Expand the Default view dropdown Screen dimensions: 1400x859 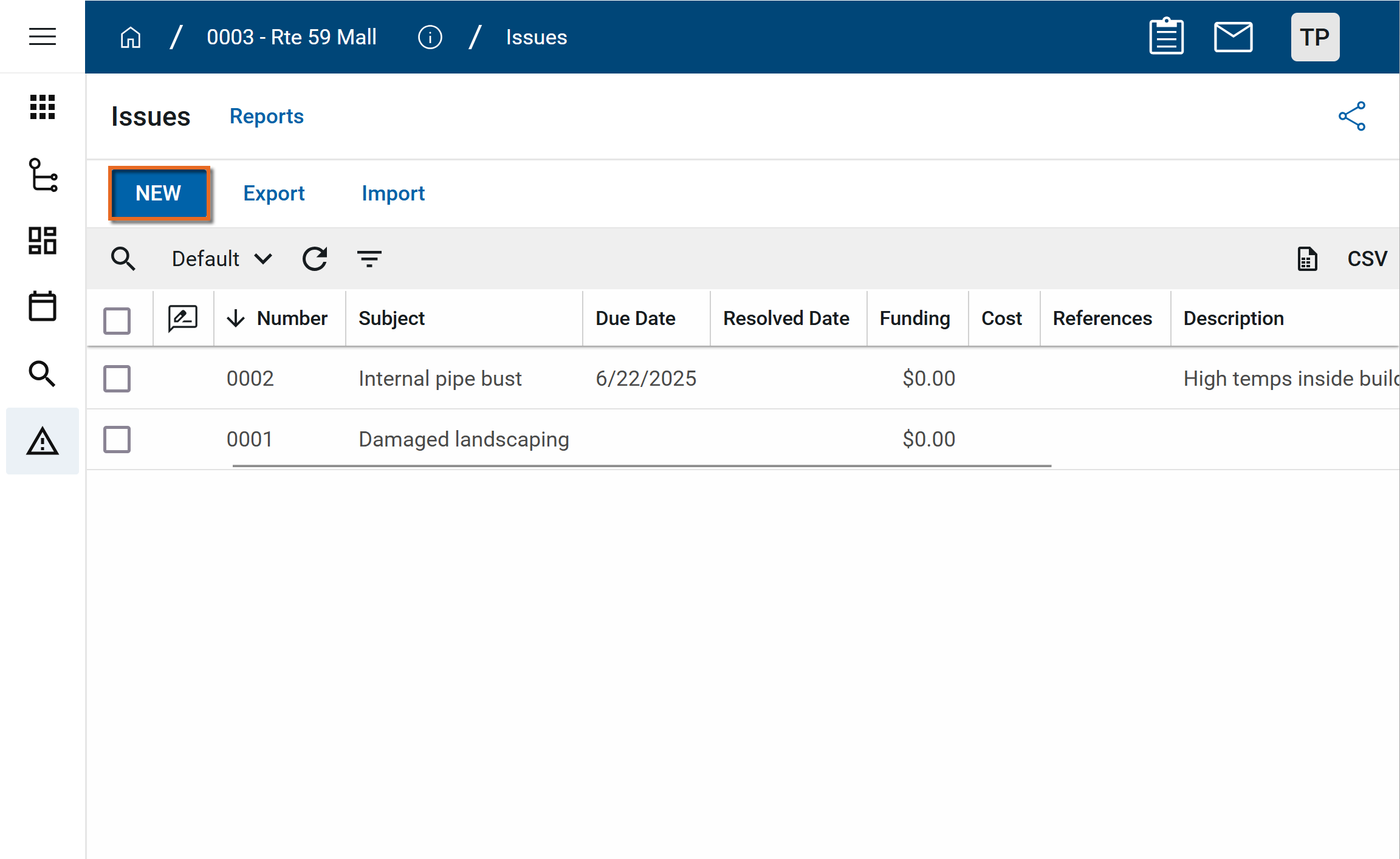click(222, 259)
